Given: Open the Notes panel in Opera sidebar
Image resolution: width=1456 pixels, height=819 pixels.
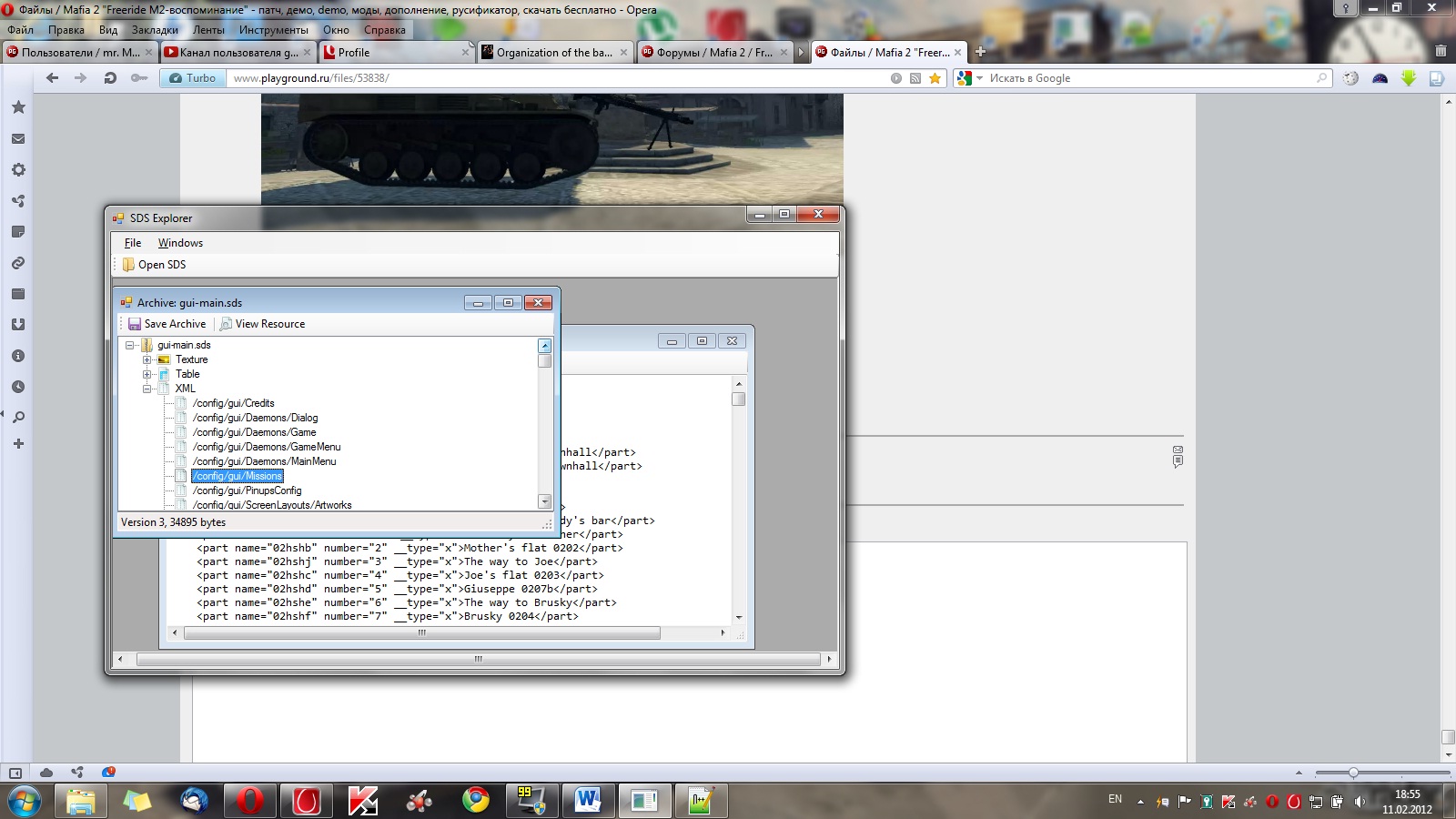Looking at the screenshot, I should 18,232.
